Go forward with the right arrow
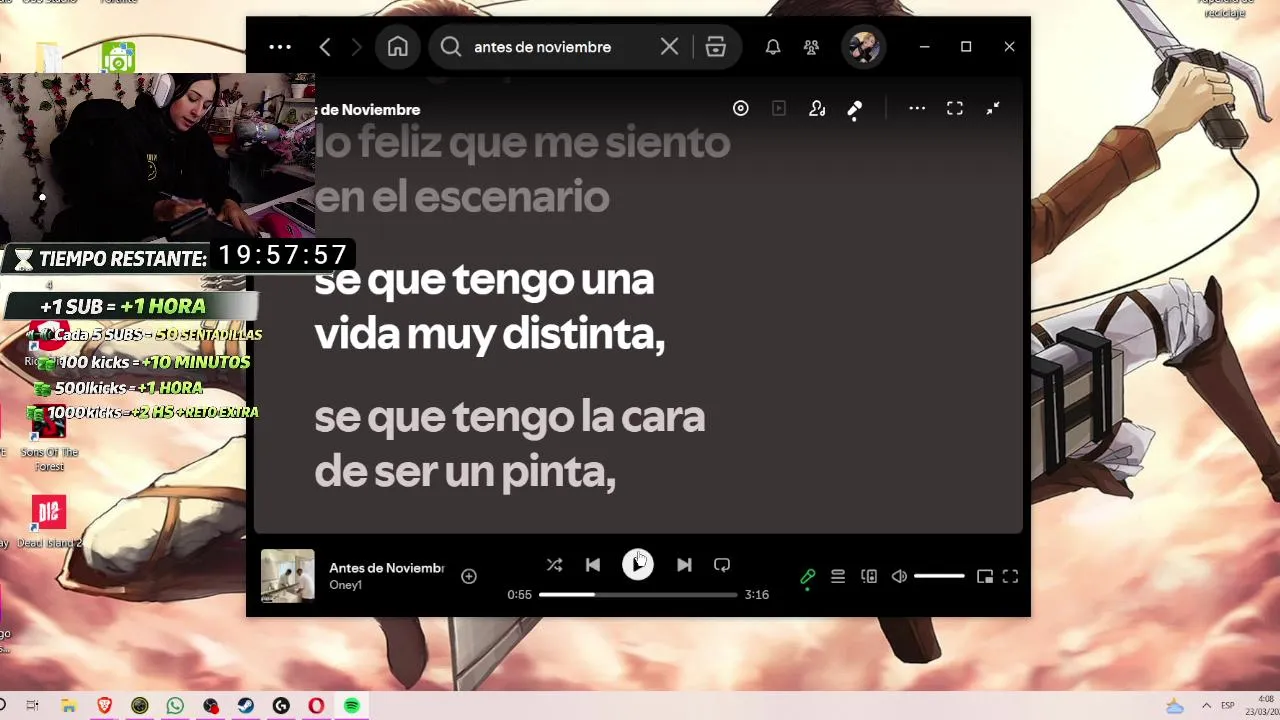 coord(356,47)
